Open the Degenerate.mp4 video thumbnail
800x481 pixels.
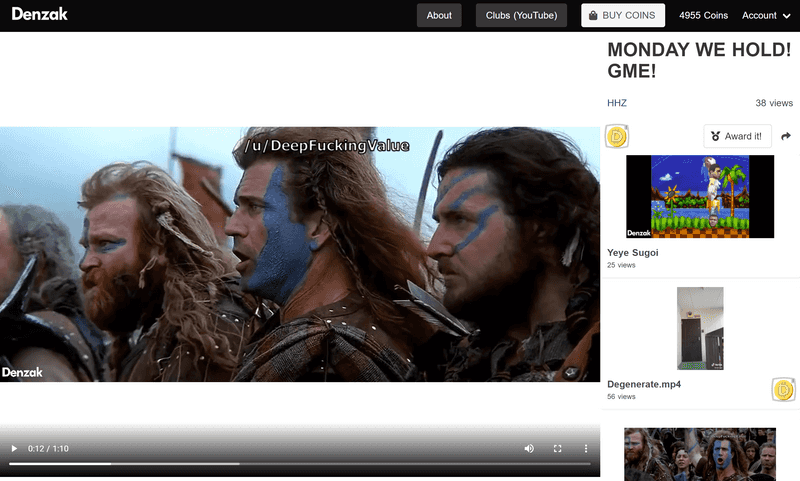[x=700, y=329]
